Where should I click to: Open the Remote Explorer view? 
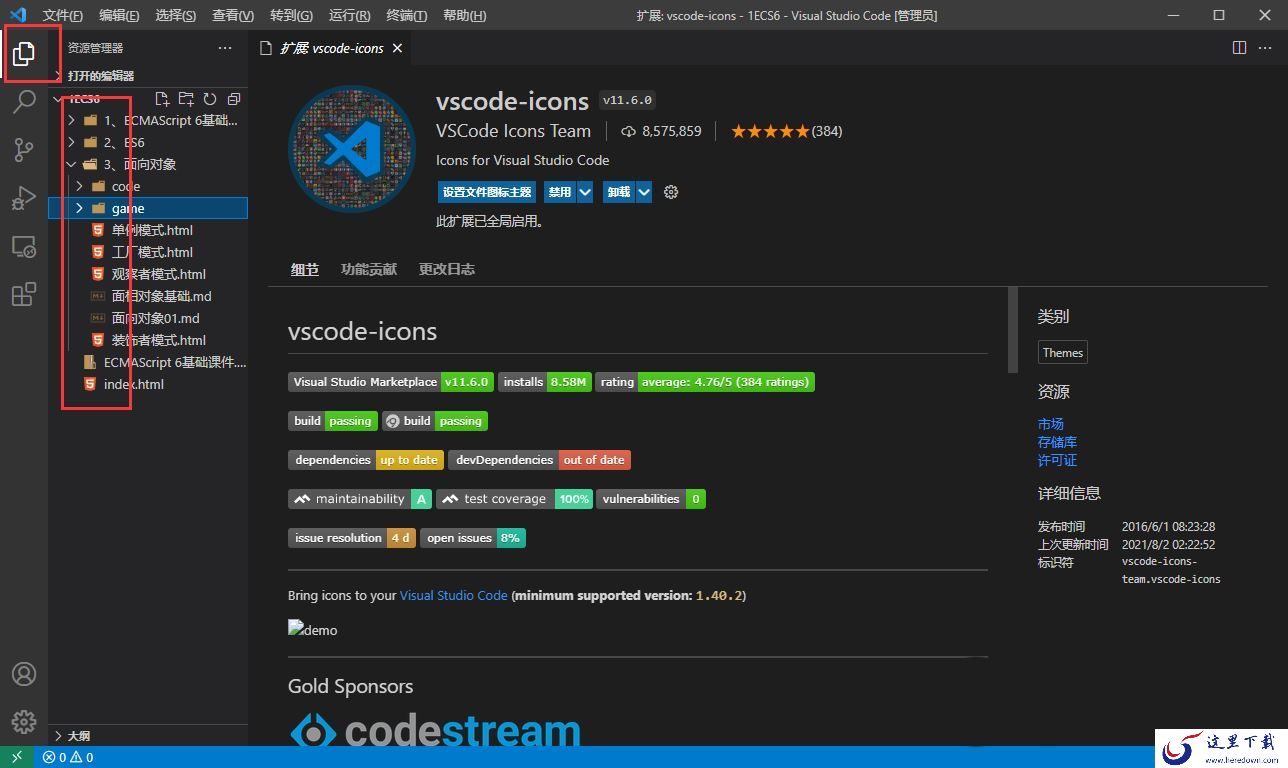(x=24, y=246)
